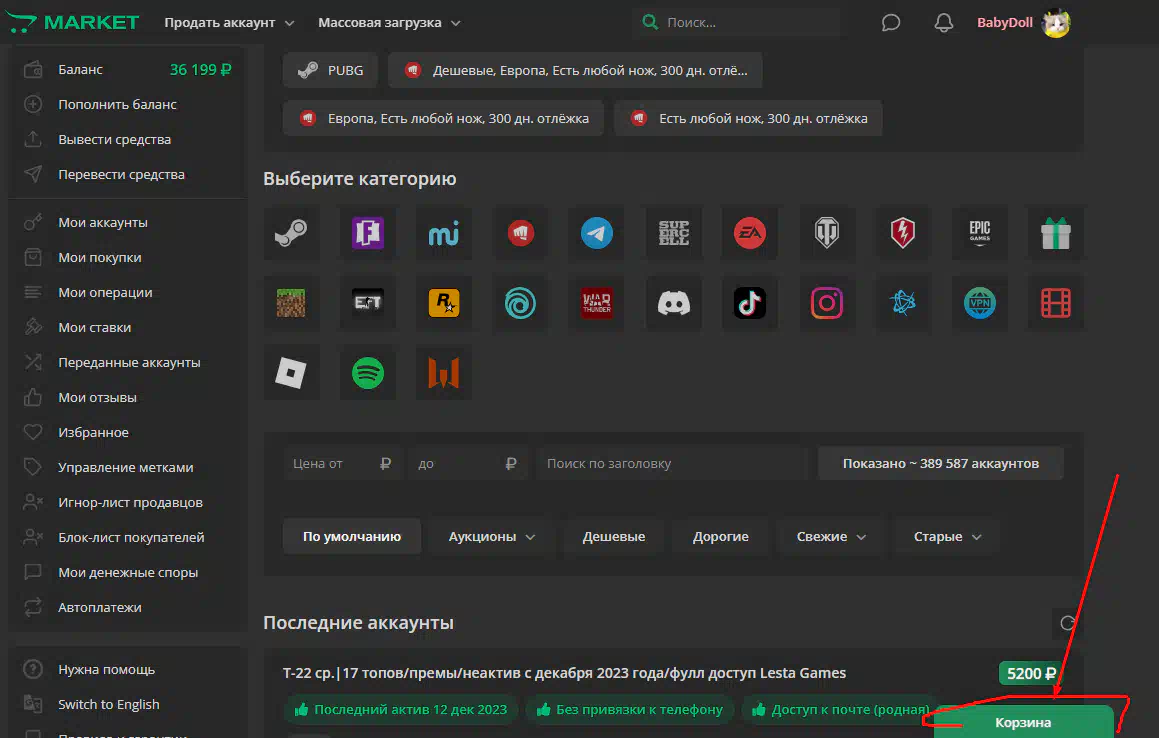The height and width of the screenshot is (738, 1159).
Task: Open the chat messages icon in header
Action: [891, 22]
